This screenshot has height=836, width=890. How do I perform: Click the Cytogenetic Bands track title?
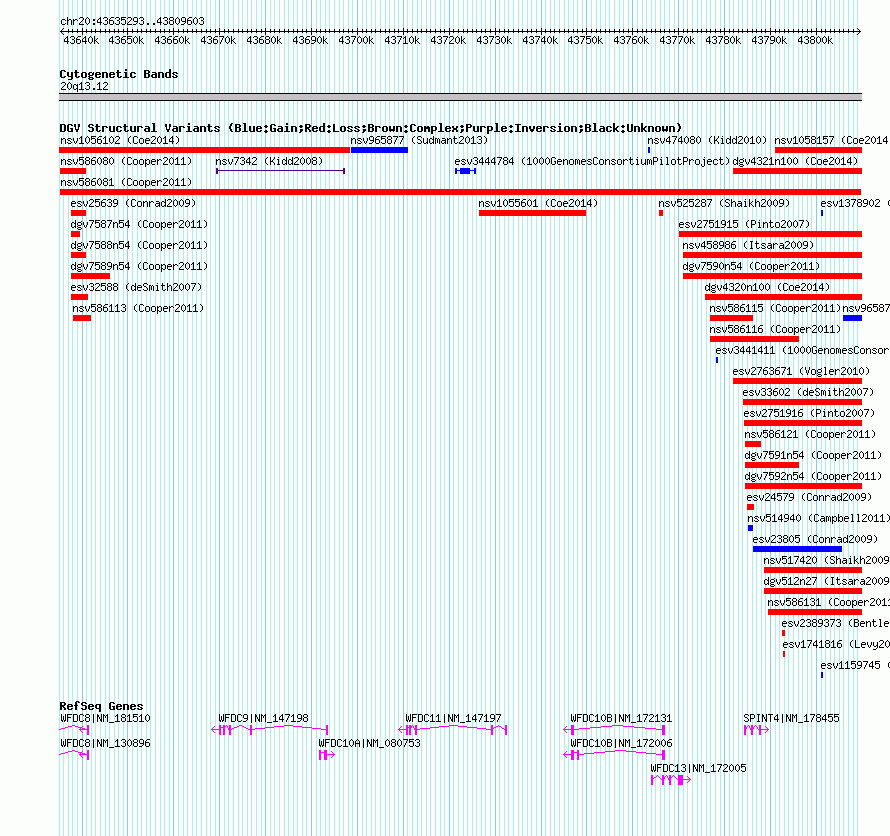click(119, 74)
